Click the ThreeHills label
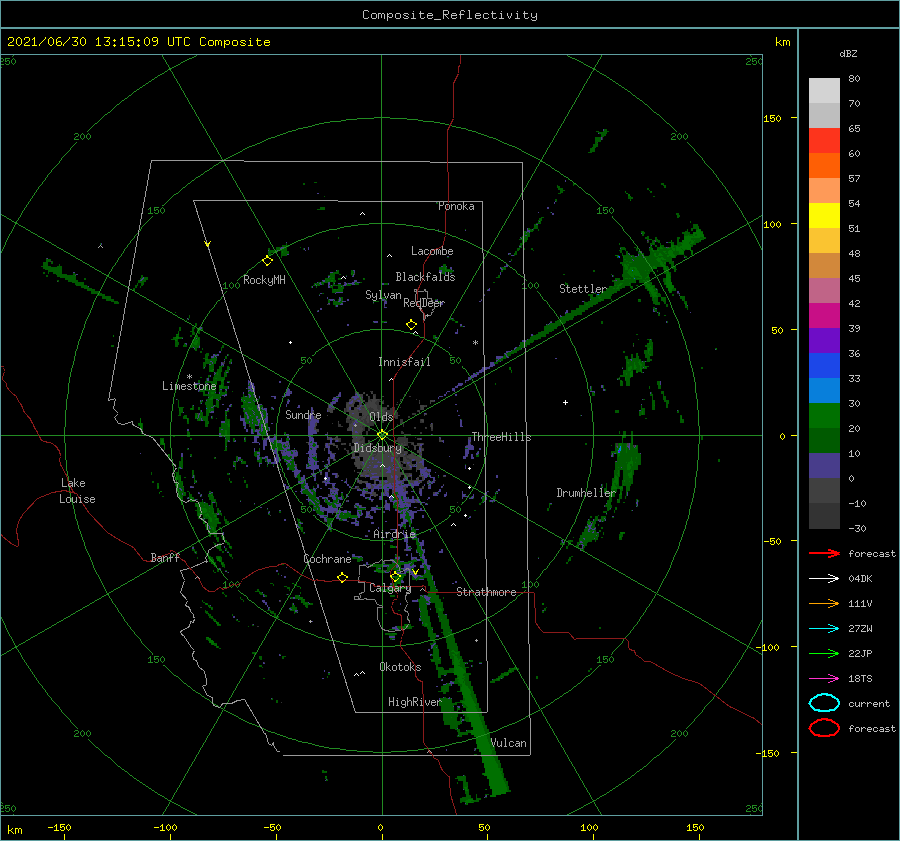Viewport: 900px width, 841px height. pyautogui.click(x=502, y=437)
